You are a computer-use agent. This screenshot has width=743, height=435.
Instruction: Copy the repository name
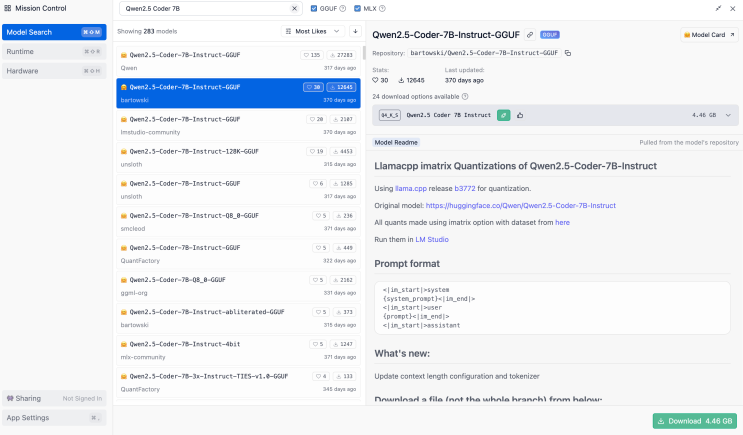tap(568, 53)
